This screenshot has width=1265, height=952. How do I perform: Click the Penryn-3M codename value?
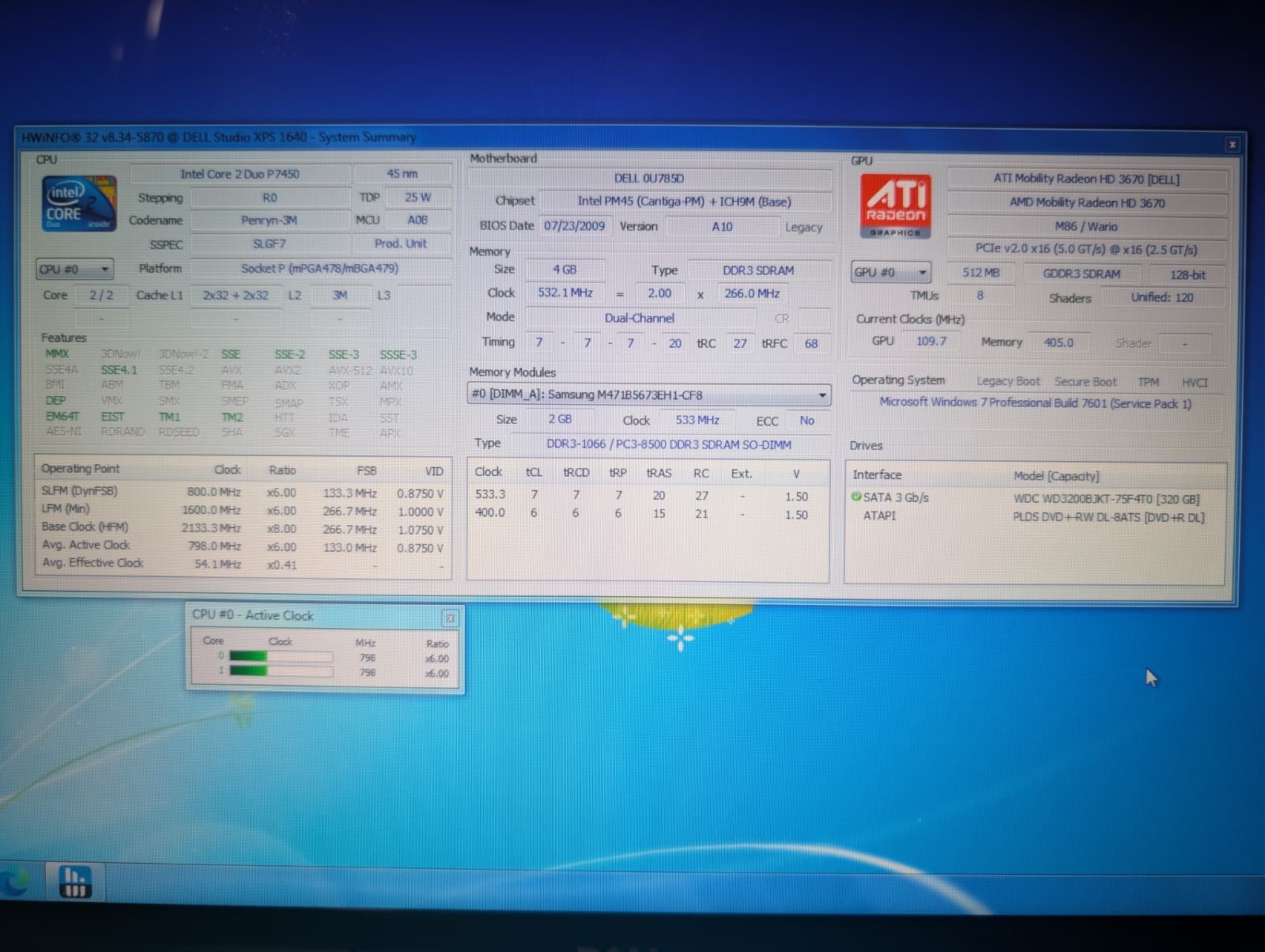[x=269, y=220]
